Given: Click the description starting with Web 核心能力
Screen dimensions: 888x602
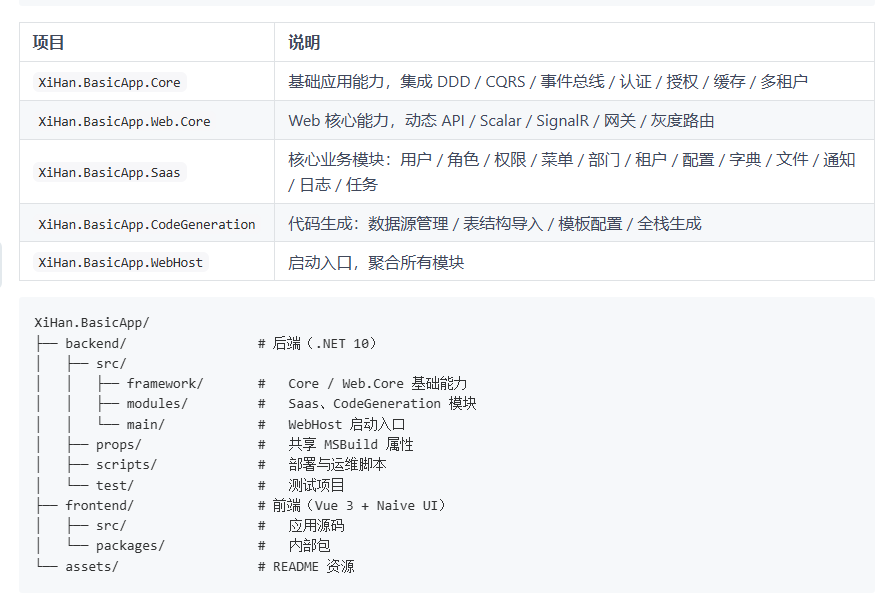Looking at the screenshot, I should (501, 121).
